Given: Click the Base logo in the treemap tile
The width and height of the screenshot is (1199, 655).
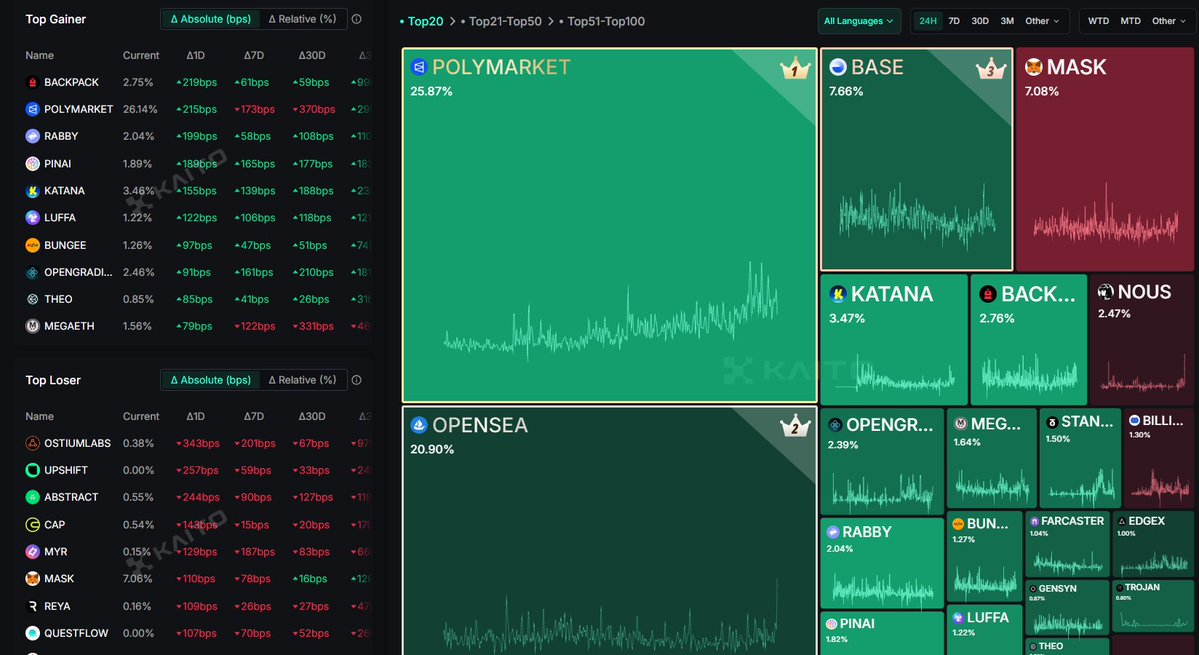Looking at the screenshot, I should (837, 67).
